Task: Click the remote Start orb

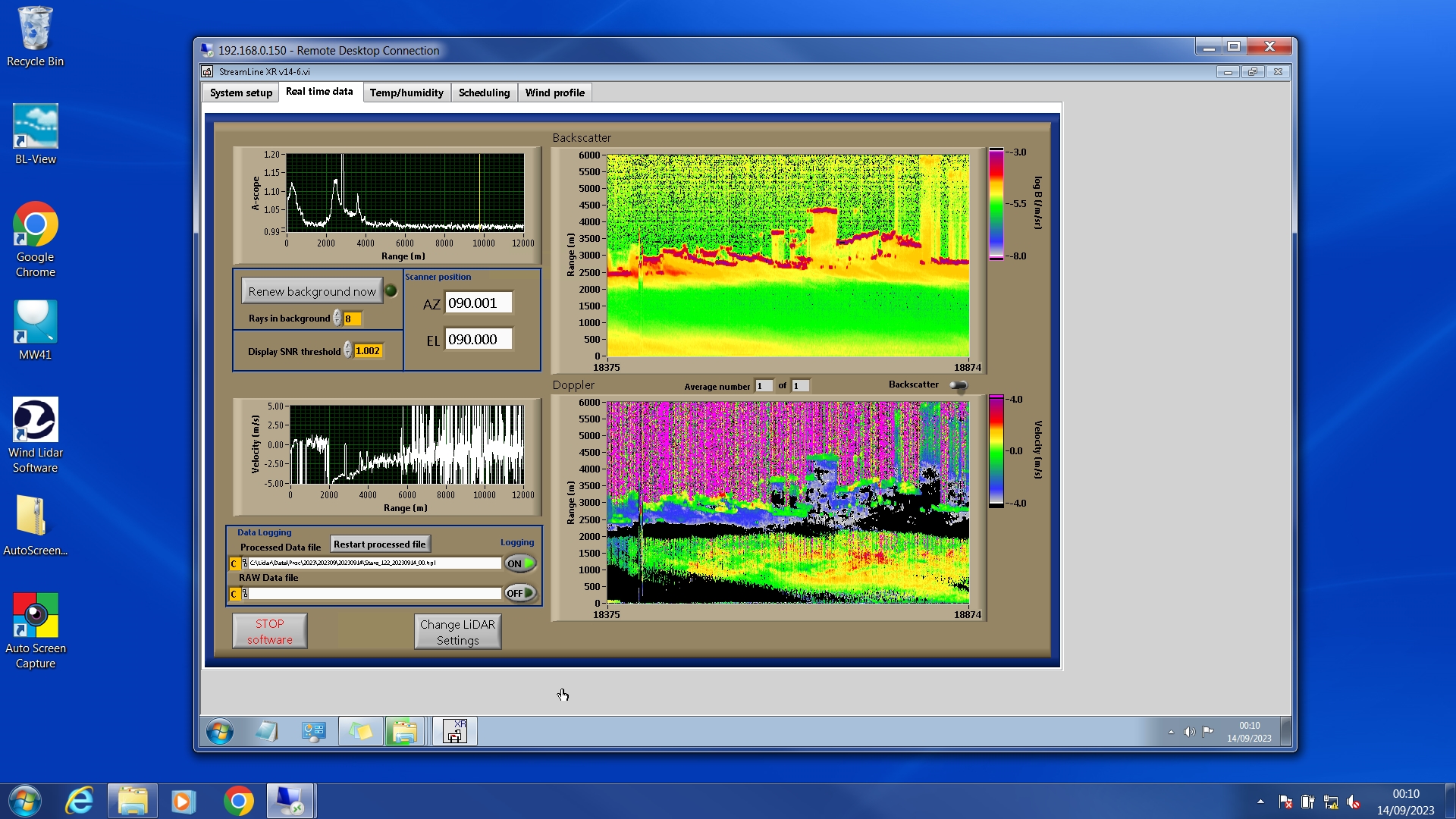Action: [x=220, y=732]
